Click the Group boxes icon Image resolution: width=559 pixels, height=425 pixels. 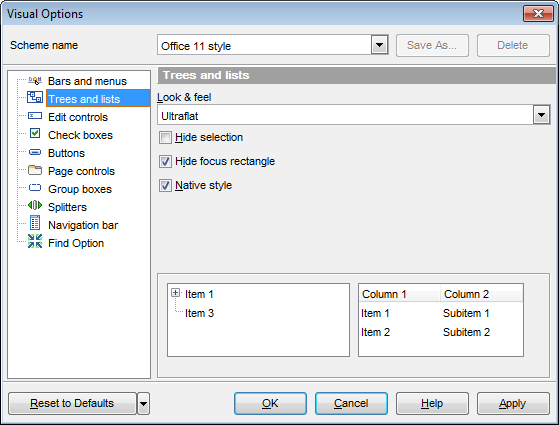pos(35,188)
